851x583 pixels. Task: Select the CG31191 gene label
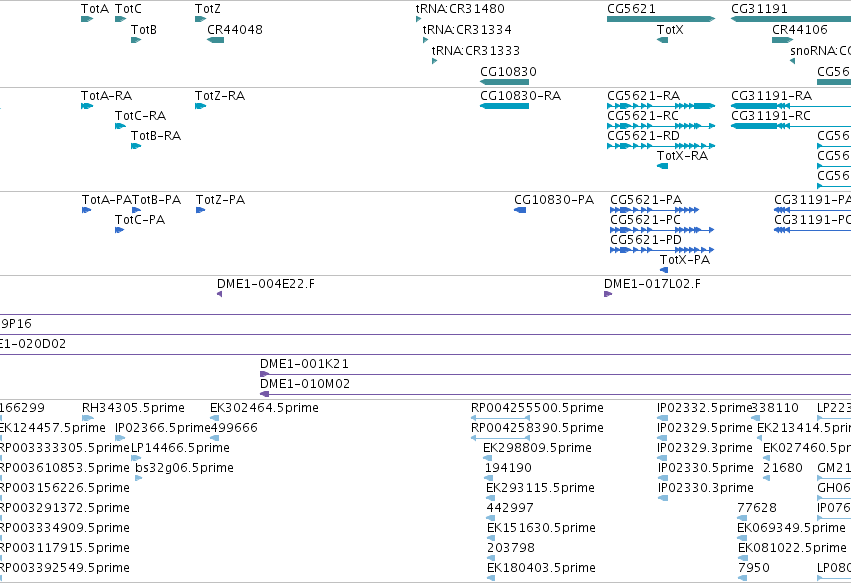pyautogui.click(x=759, y=9)
